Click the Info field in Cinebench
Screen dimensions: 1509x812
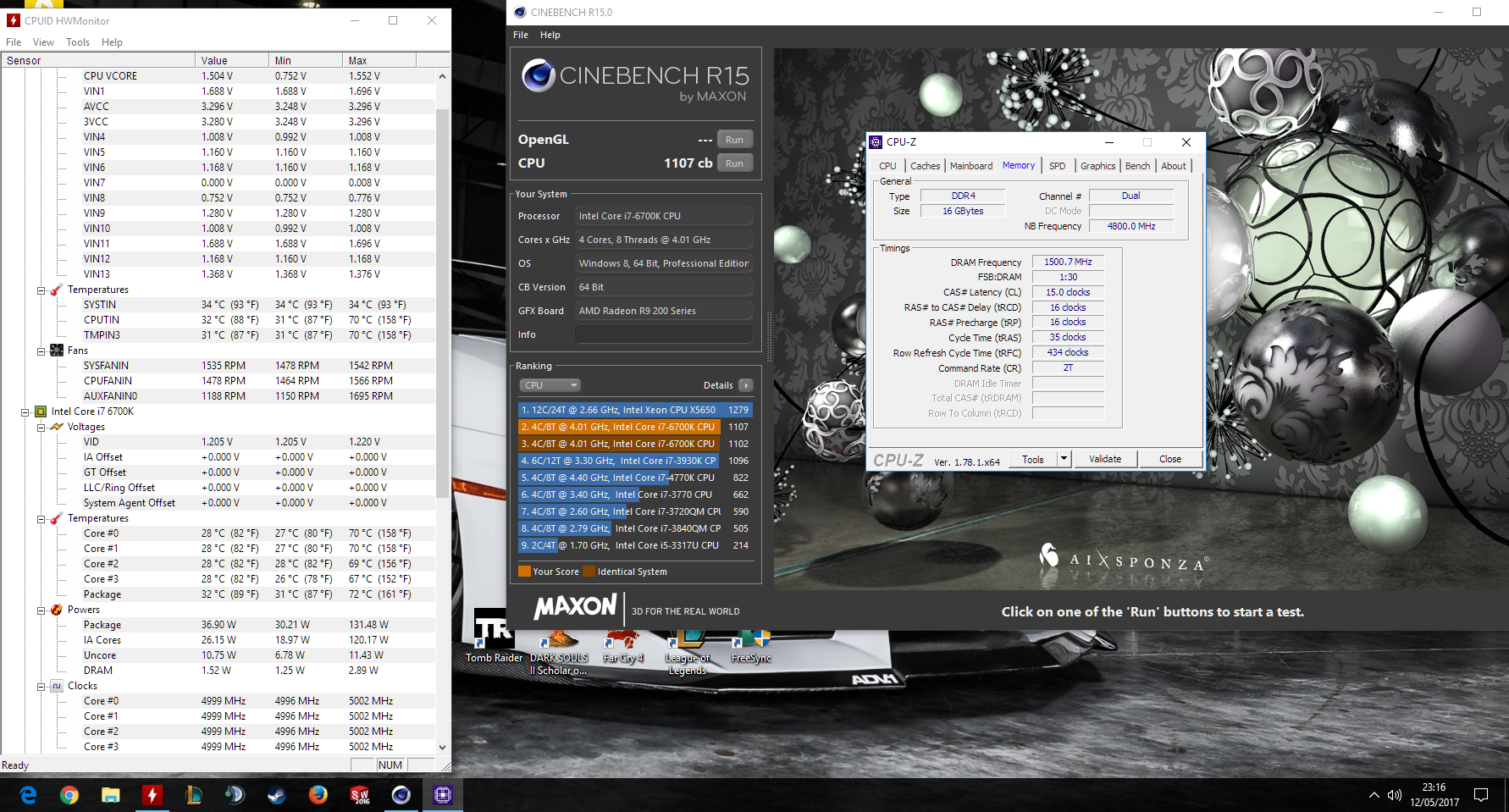pos(663,334)
